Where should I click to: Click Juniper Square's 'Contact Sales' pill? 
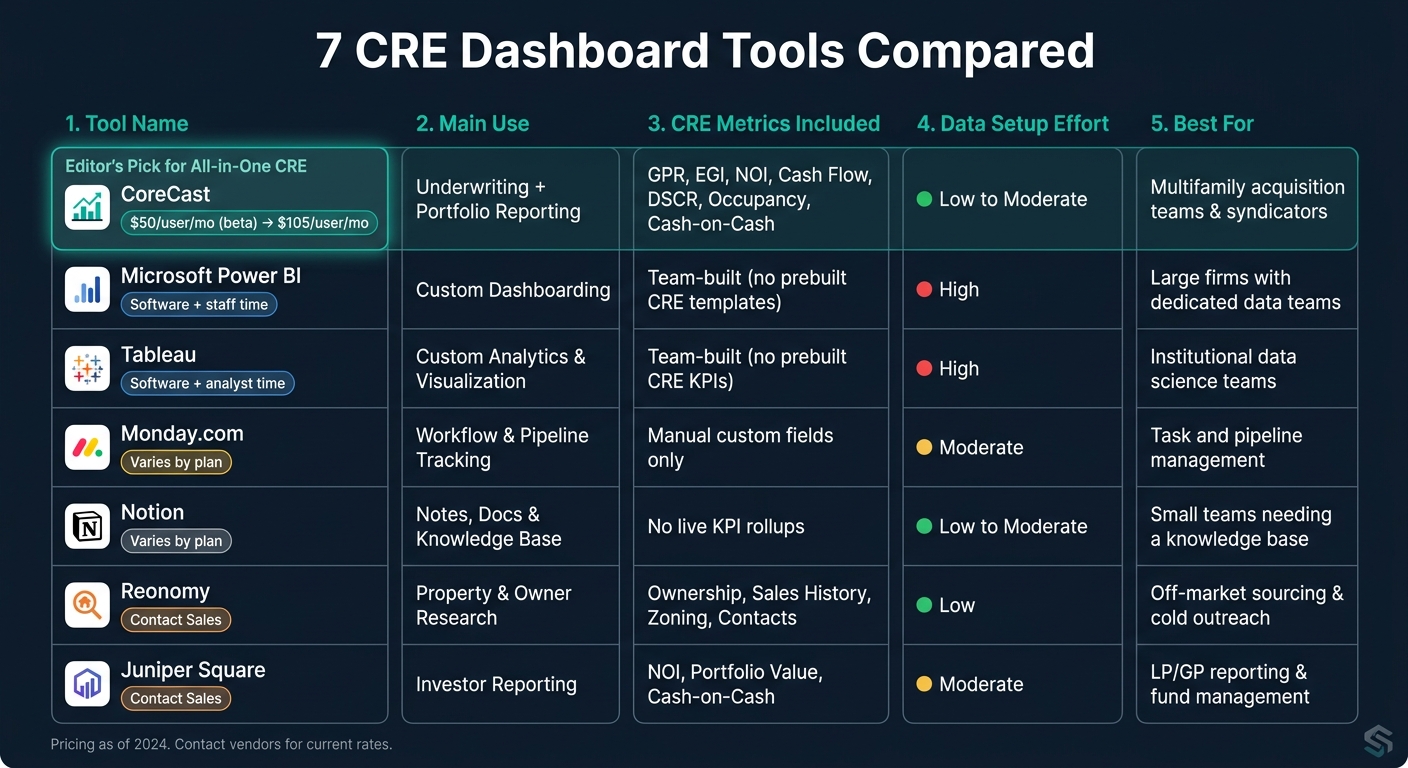(x=176, y=700)
